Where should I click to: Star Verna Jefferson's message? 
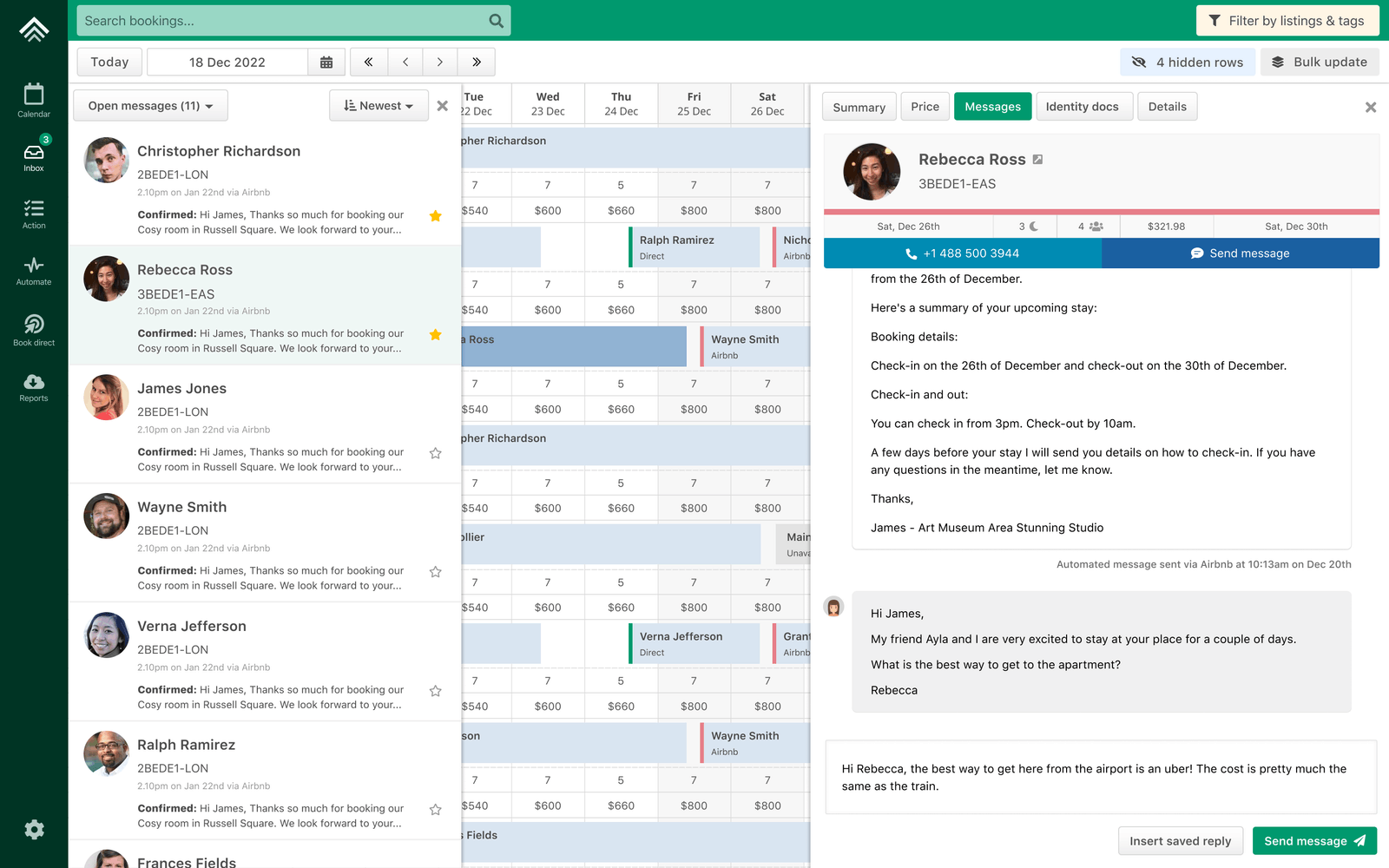(436, 691)
